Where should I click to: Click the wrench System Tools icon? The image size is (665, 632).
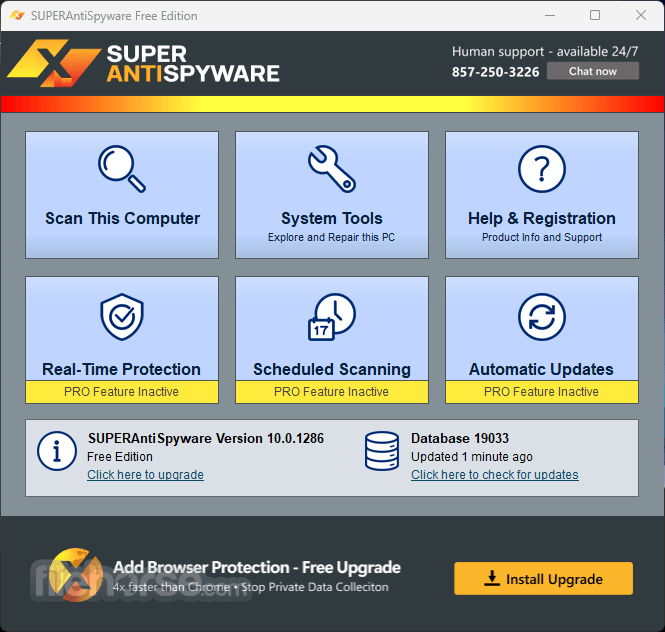[x=332, y=169]
